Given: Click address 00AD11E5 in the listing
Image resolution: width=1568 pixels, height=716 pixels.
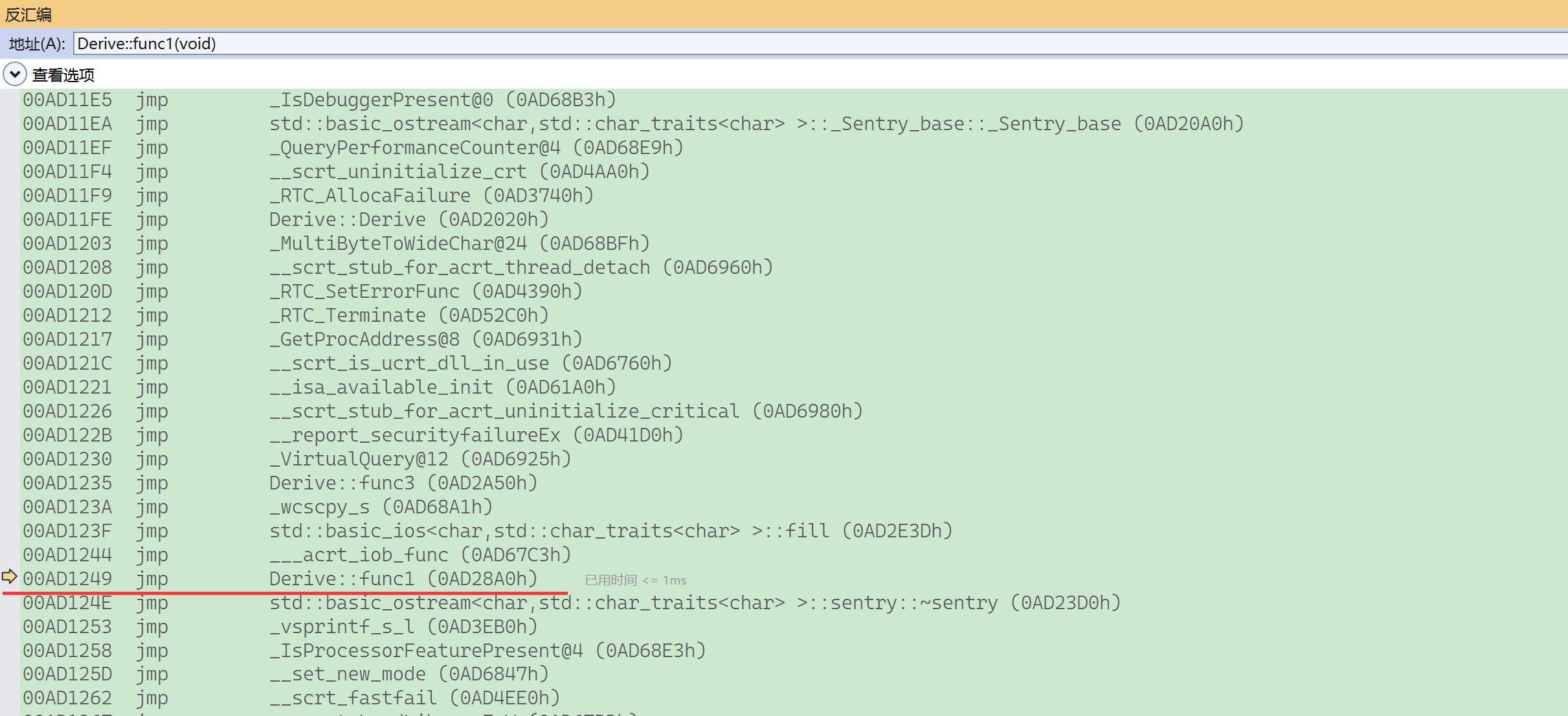Looking at the screenshot, I should [x=67, y=100].
